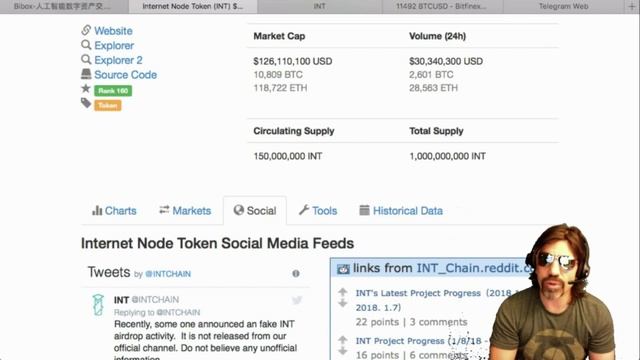Open the @INTCHAIN link after Replying to

coord(178,313)
